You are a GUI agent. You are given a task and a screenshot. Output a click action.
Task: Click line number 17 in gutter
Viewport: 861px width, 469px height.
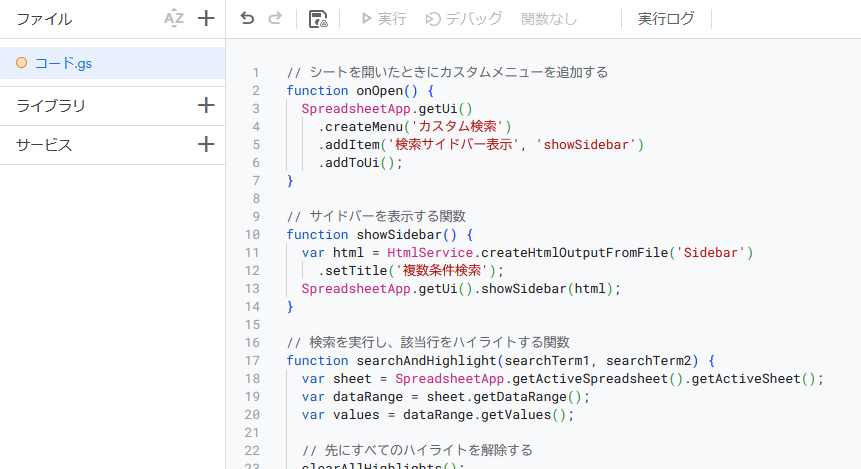pyautogui.click(x=252, y=361)
